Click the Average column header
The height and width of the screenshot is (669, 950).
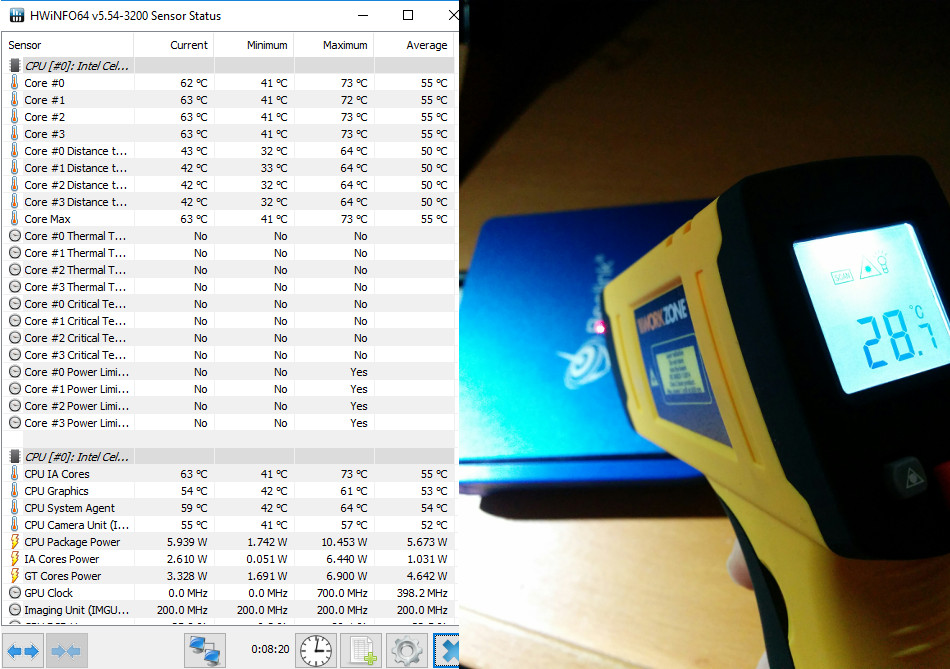point(414,45)
